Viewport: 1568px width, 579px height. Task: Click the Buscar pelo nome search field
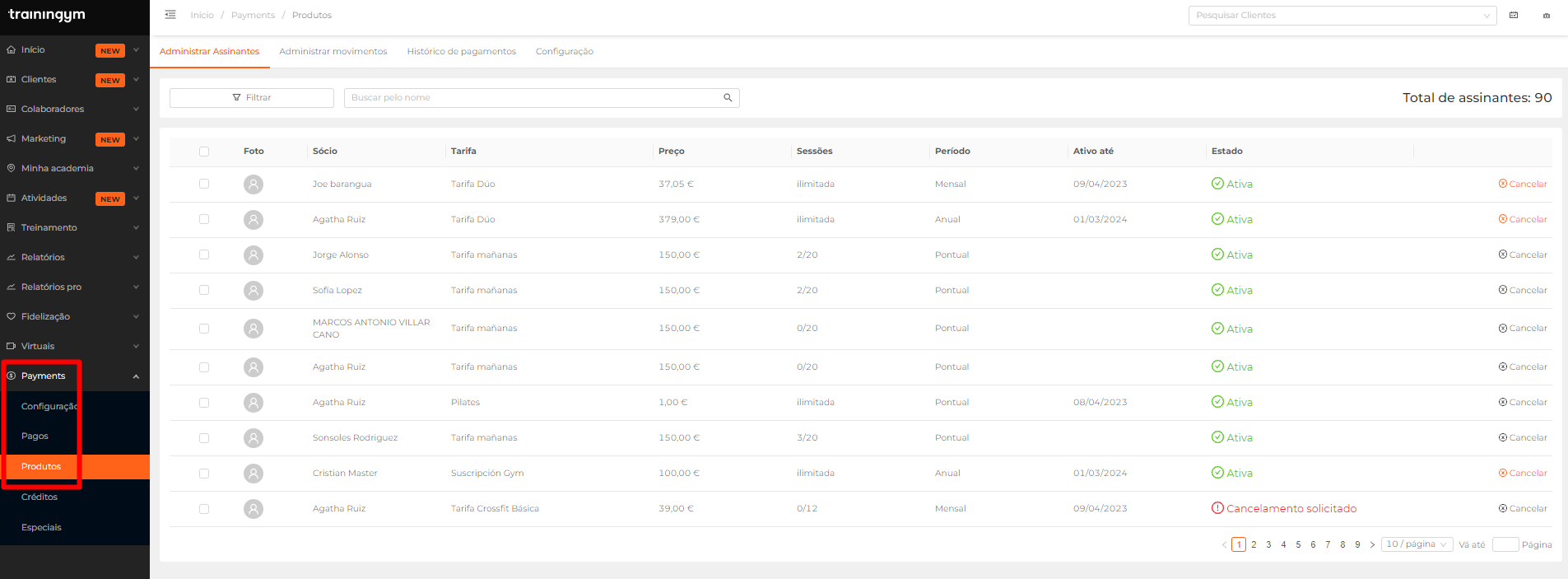(x=542, y=97)
